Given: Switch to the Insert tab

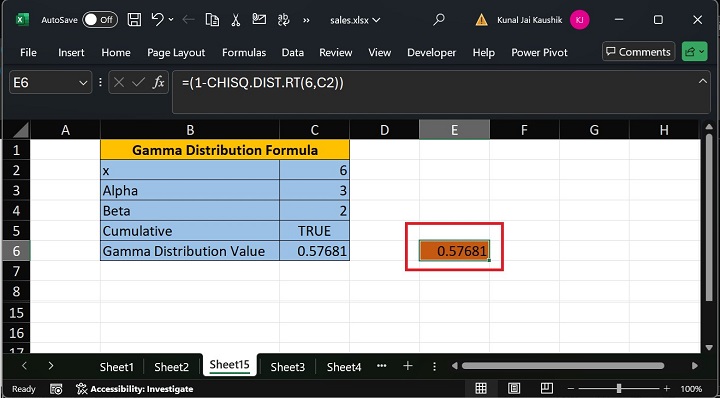Looking at the screenshot, I should coord(71,52).
